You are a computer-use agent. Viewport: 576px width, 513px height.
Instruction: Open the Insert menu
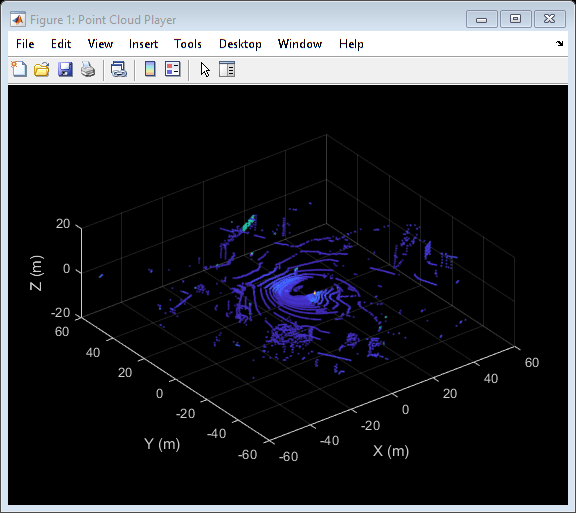143,44
